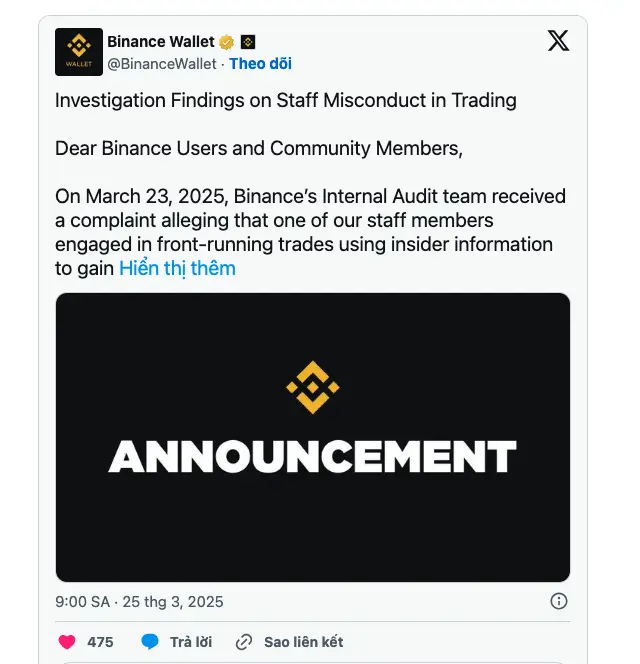This screenshot has height=664, width=640.
Task: Click the info icon beside the timestamp
Action: 559,601
